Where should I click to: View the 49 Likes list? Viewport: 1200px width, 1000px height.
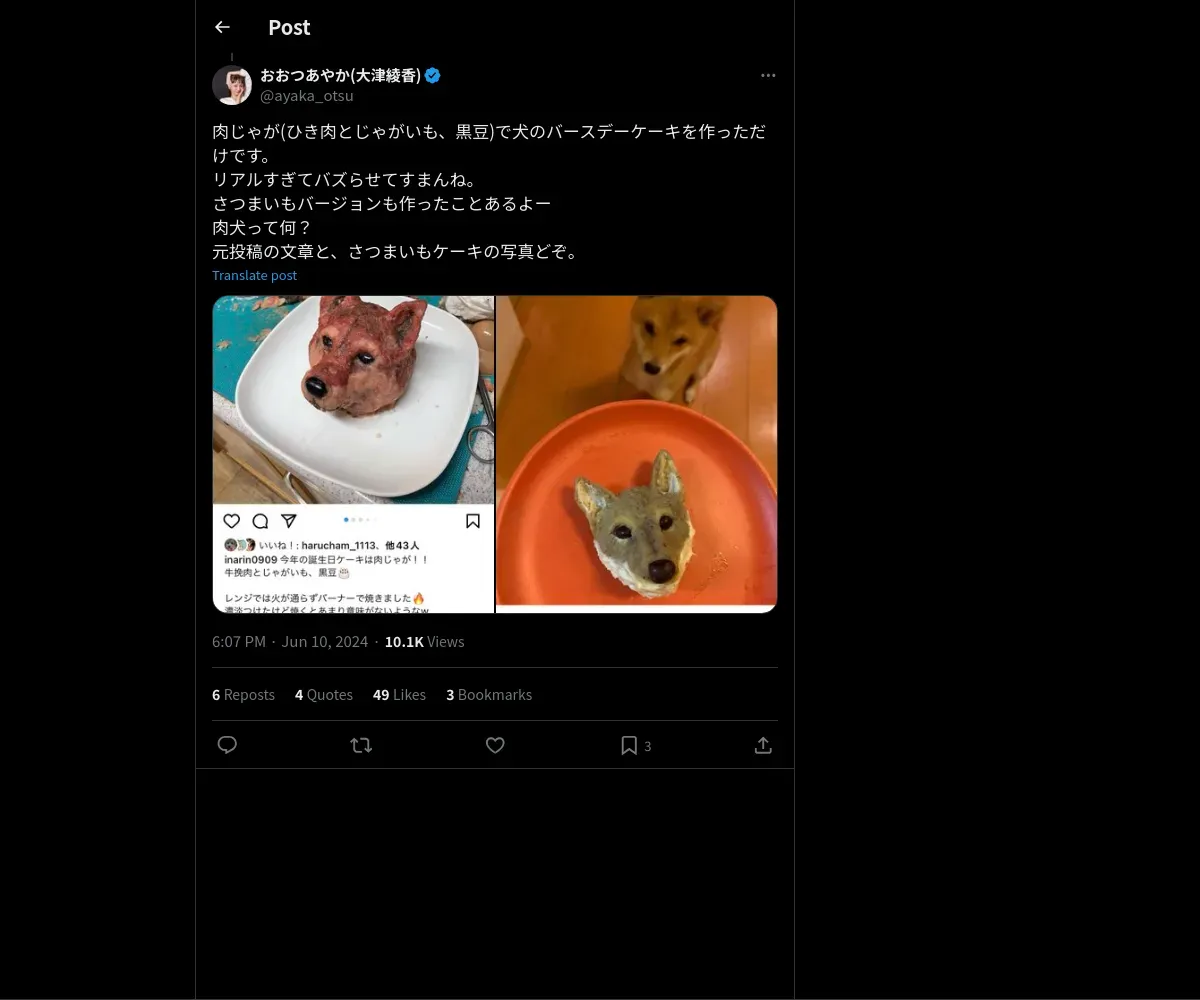pos(399,694)
